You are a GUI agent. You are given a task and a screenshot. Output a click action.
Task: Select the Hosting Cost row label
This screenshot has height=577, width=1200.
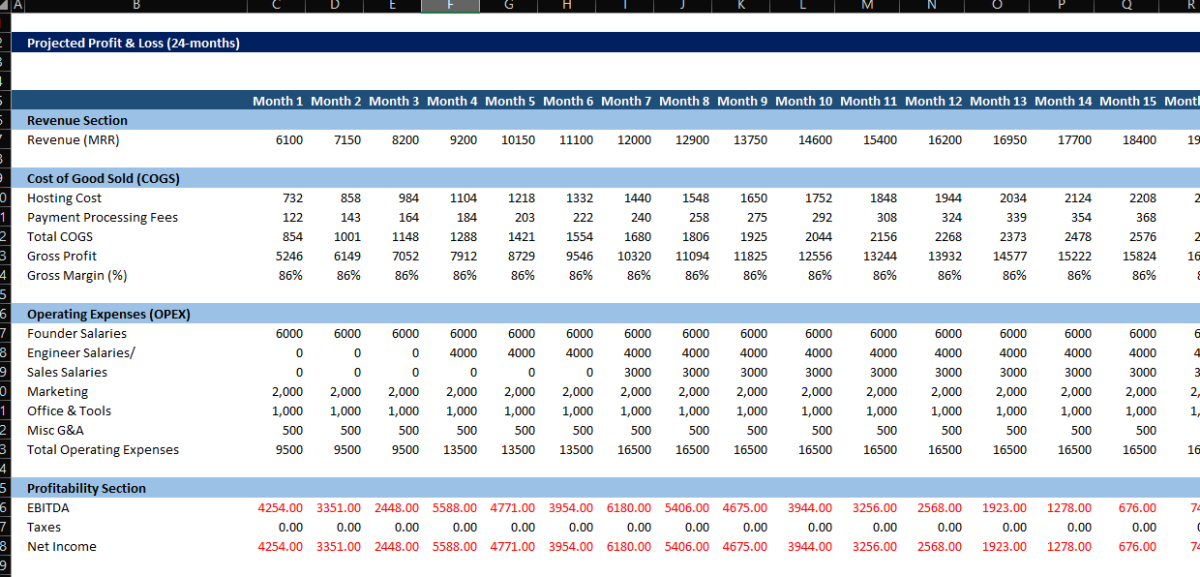pos(64,198)
